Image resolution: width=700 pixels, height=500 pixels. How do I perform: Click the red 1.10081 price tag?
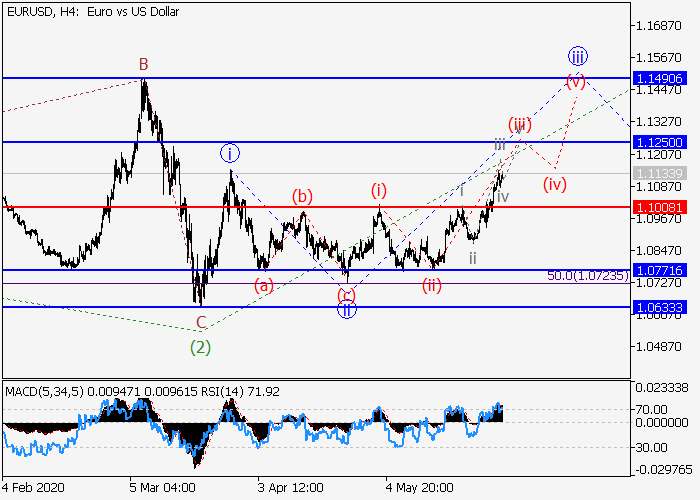pyautogui.click(x=659, y=207)
